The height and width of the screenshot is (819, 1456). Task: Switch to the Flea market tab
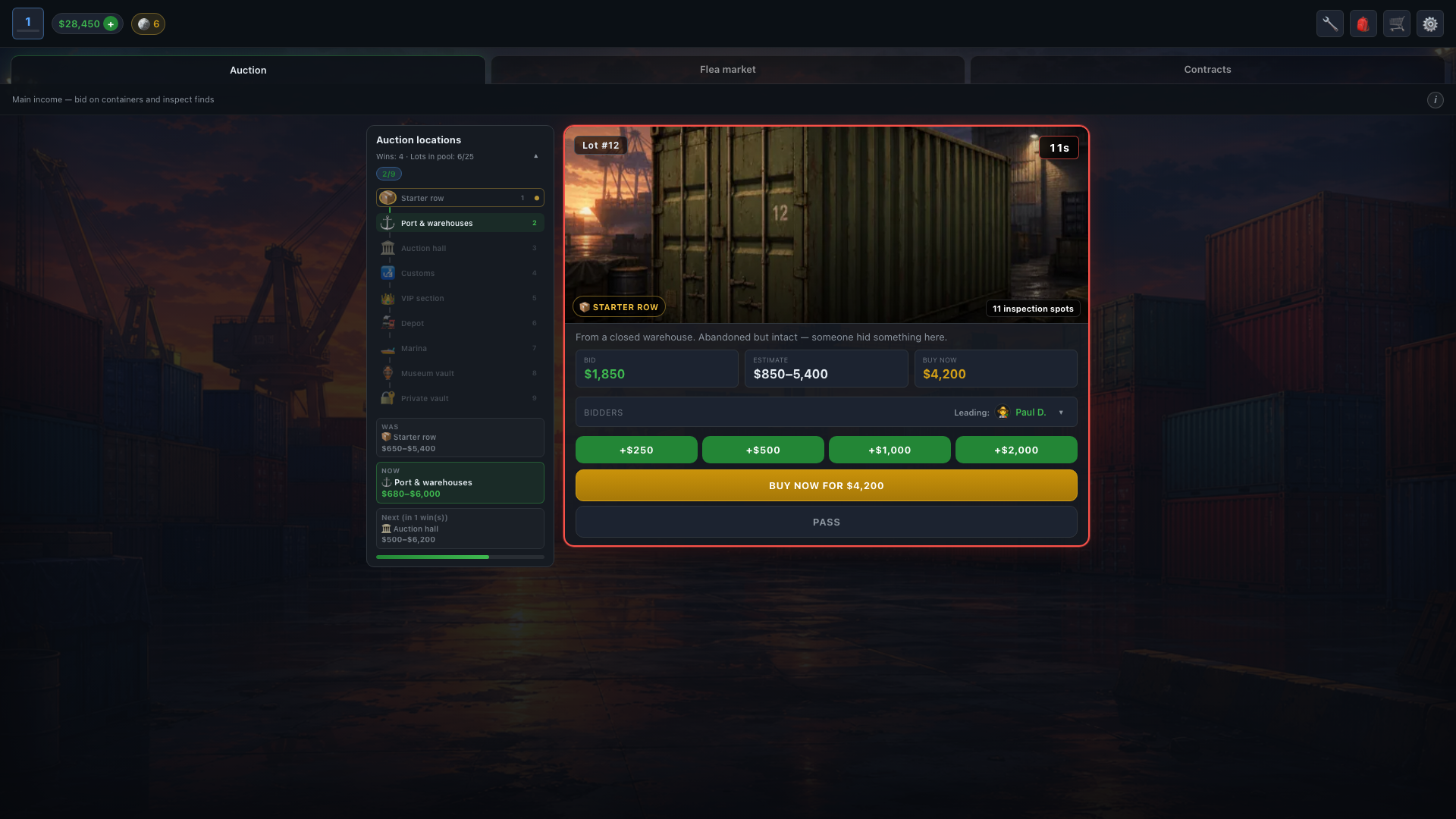(x=728, y=70)
